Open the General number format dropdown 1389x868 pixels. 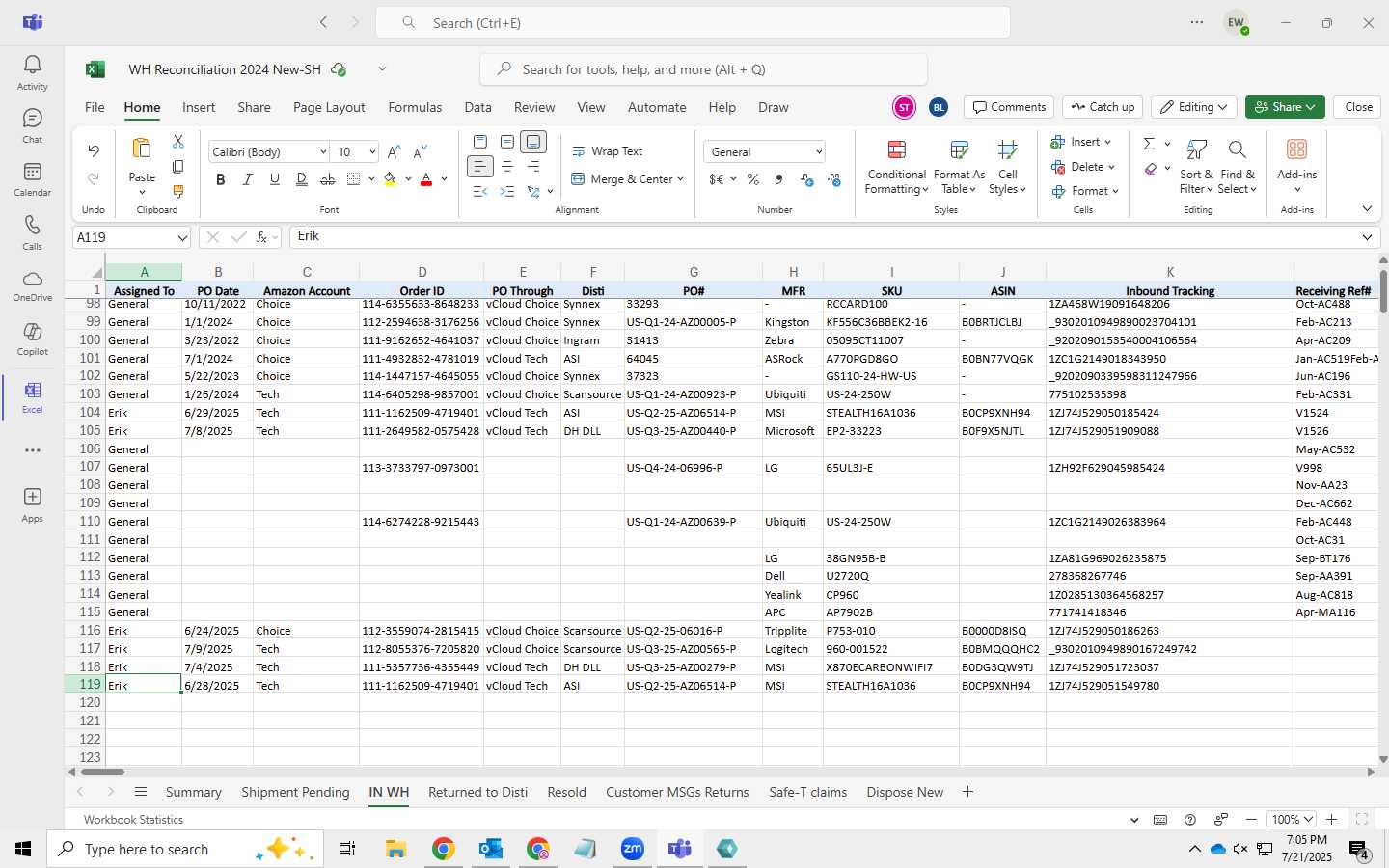pyautogui.click(x=819, y=152)
